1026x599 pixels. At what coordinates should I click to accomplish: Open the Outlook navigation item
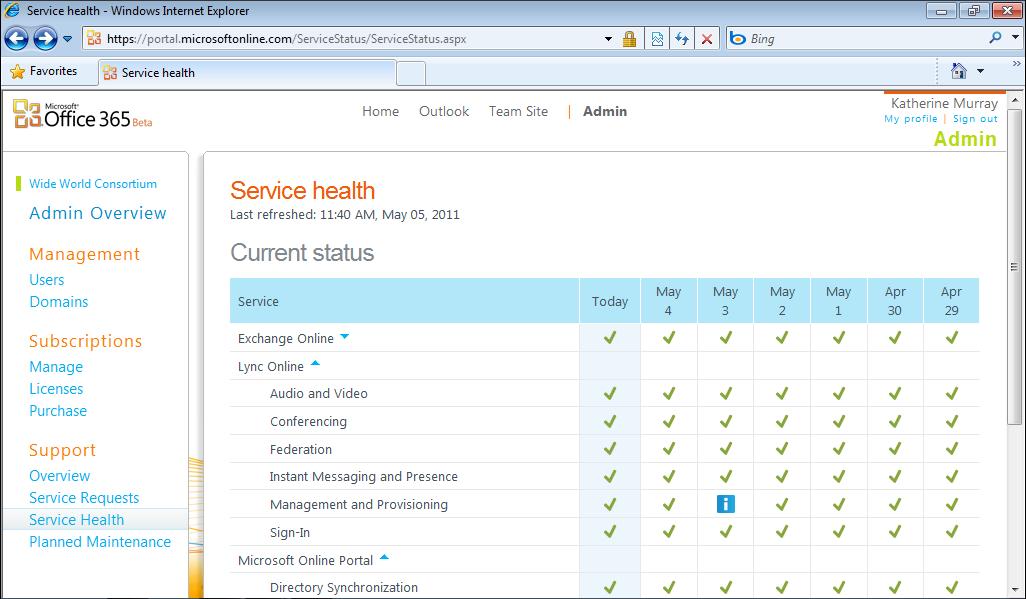[x=444, y=111]
